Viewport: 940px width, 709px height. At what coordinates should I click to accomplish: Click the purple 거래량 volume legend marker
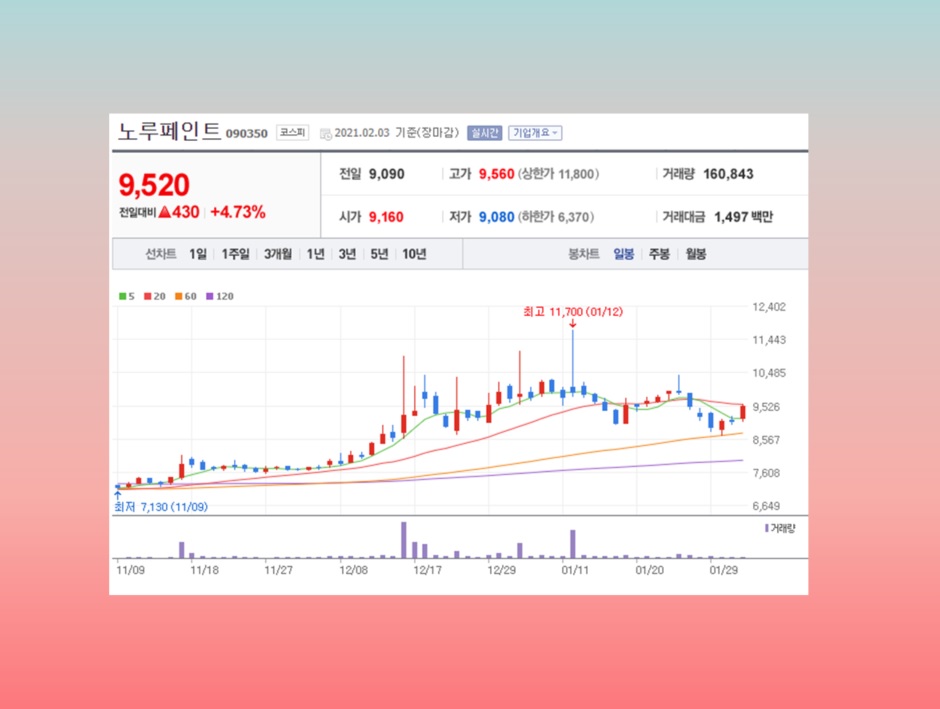tap(767, 528)
